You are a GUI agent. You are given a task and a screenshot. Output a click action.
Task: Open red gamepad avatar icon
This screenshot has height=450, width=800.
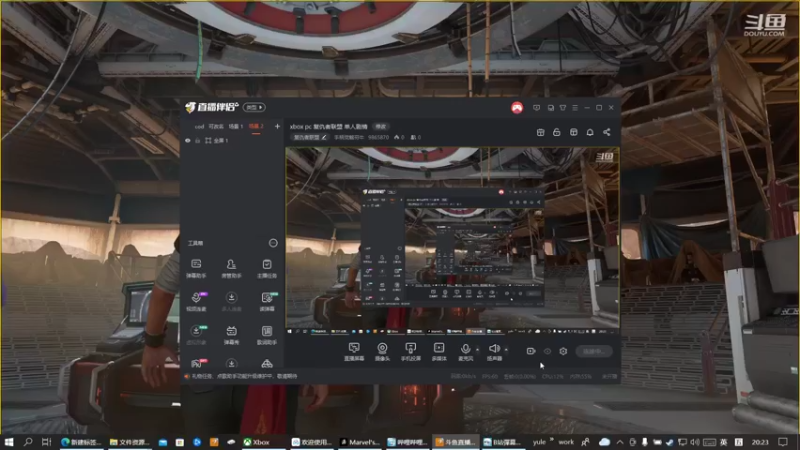pyautogui.click(x=517, y=108)
